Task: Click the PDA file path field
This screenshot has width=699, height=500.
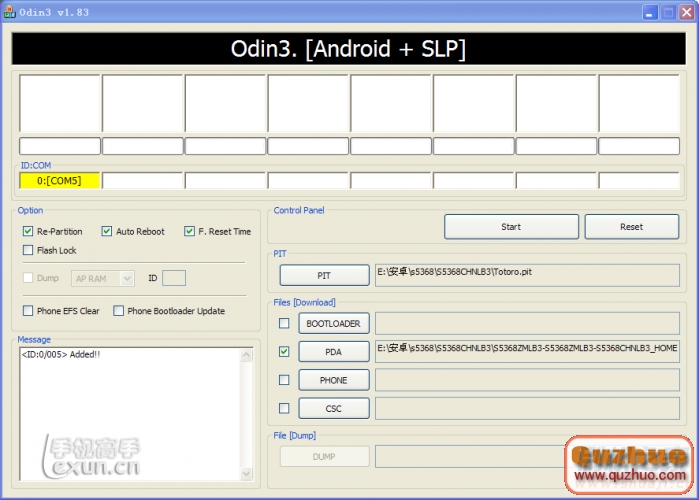Action: coord(527,352)
